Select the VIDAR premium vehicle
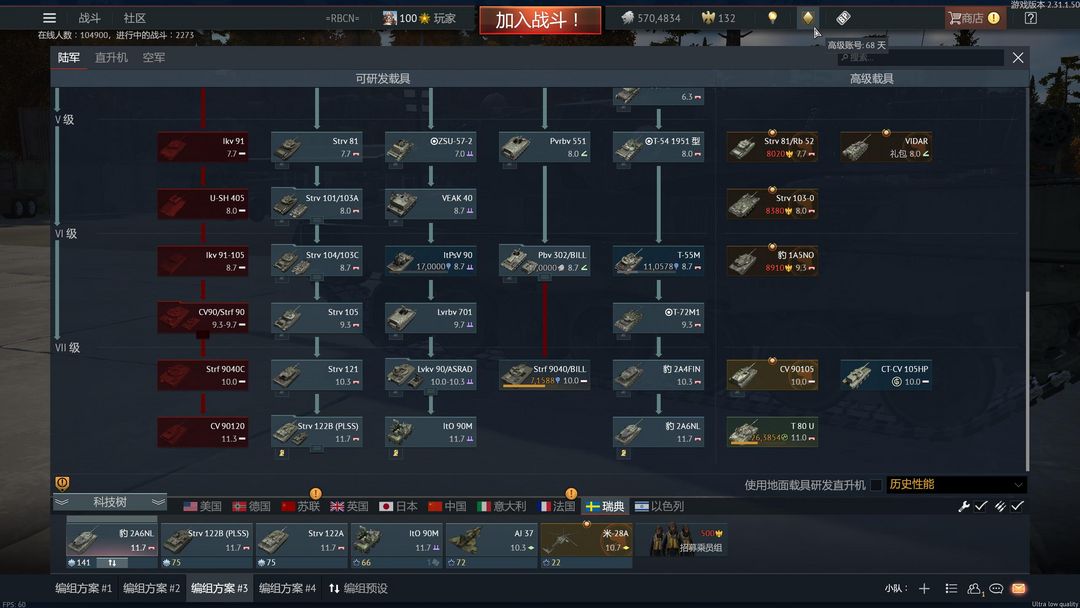 886,147
